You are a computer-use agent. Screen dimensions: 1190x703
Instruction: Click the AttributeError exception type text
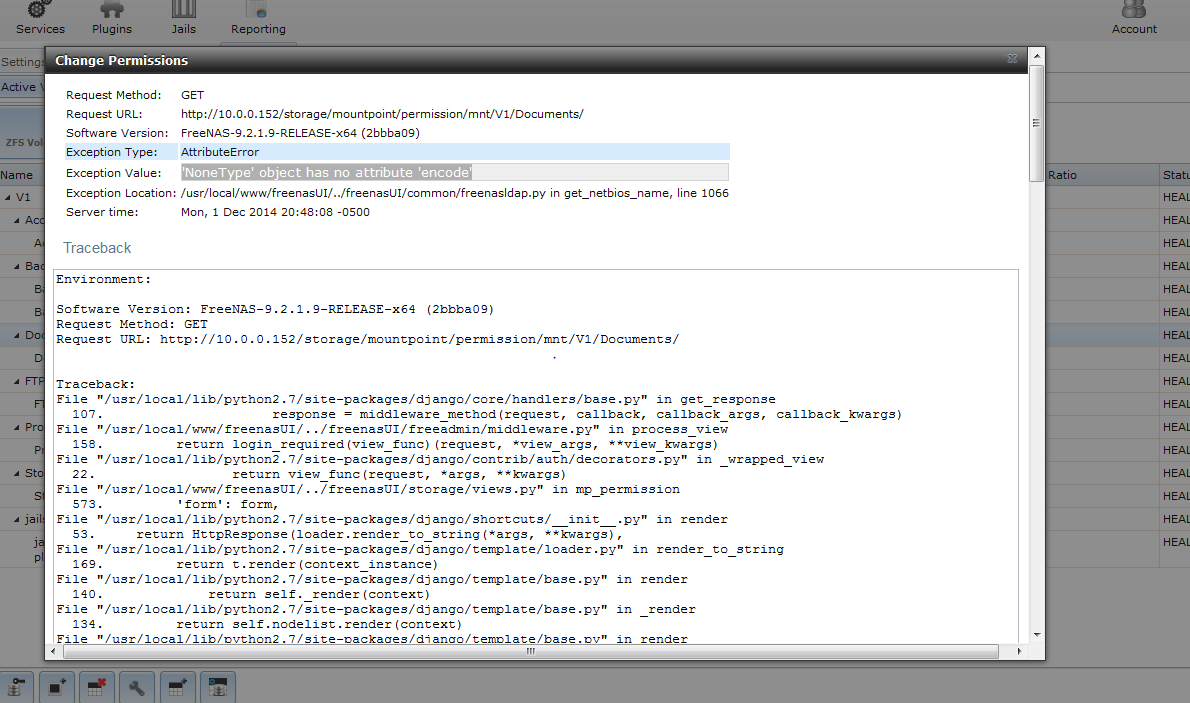tap(219, 152)
